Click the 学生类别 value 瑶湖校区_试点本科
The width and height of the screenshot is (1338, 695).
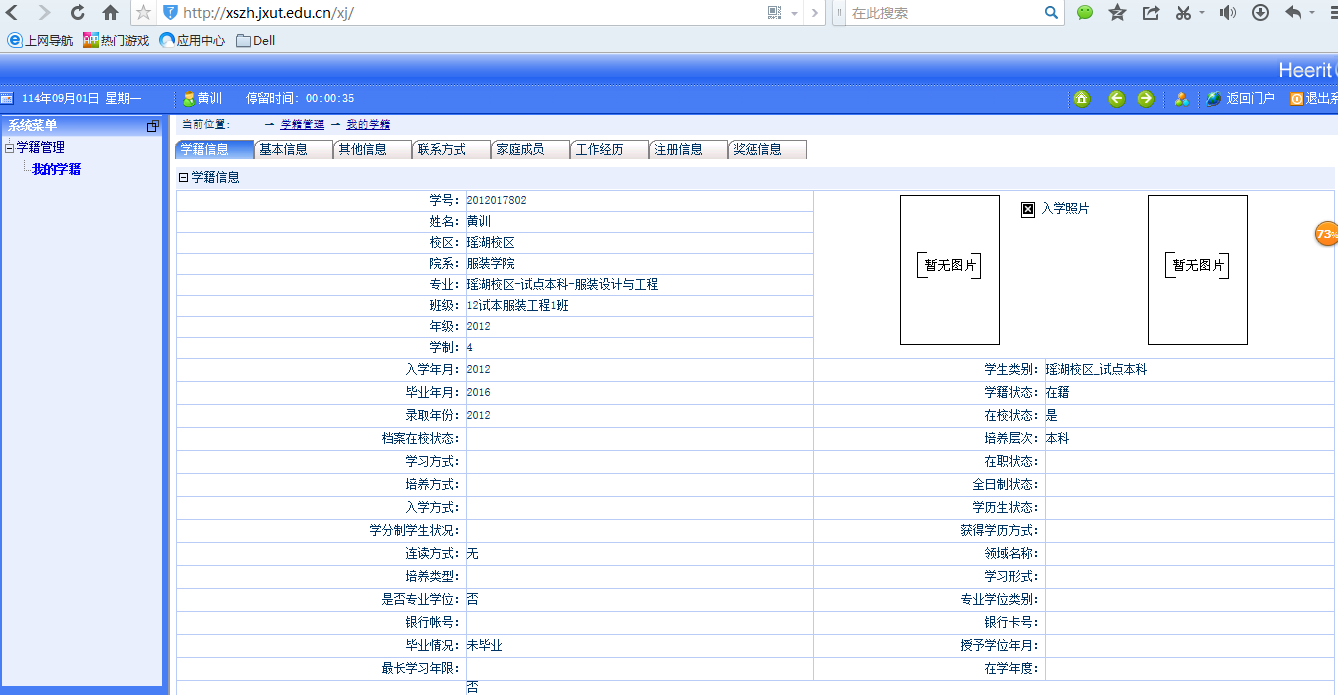pos(1097,370)
